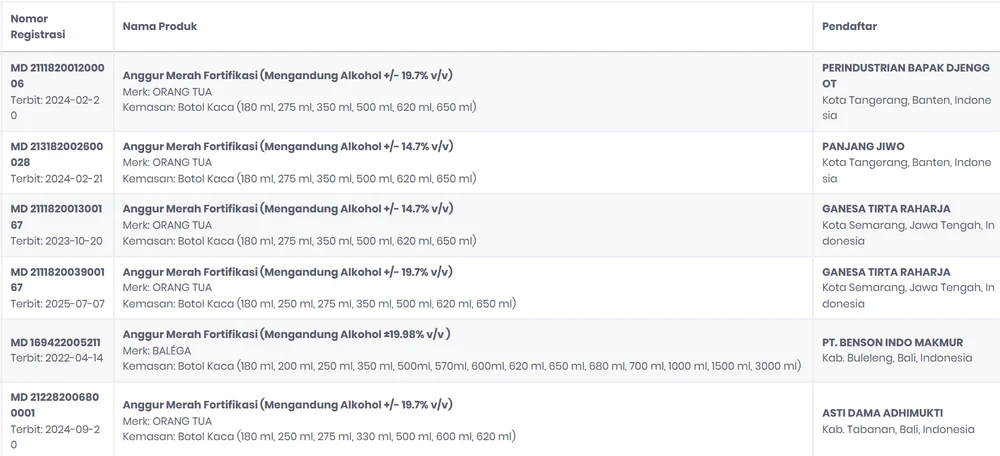Click the Nama Produk column header
Image resolution: width=1000 pixels, height=456 pixels.
(159, 27)
